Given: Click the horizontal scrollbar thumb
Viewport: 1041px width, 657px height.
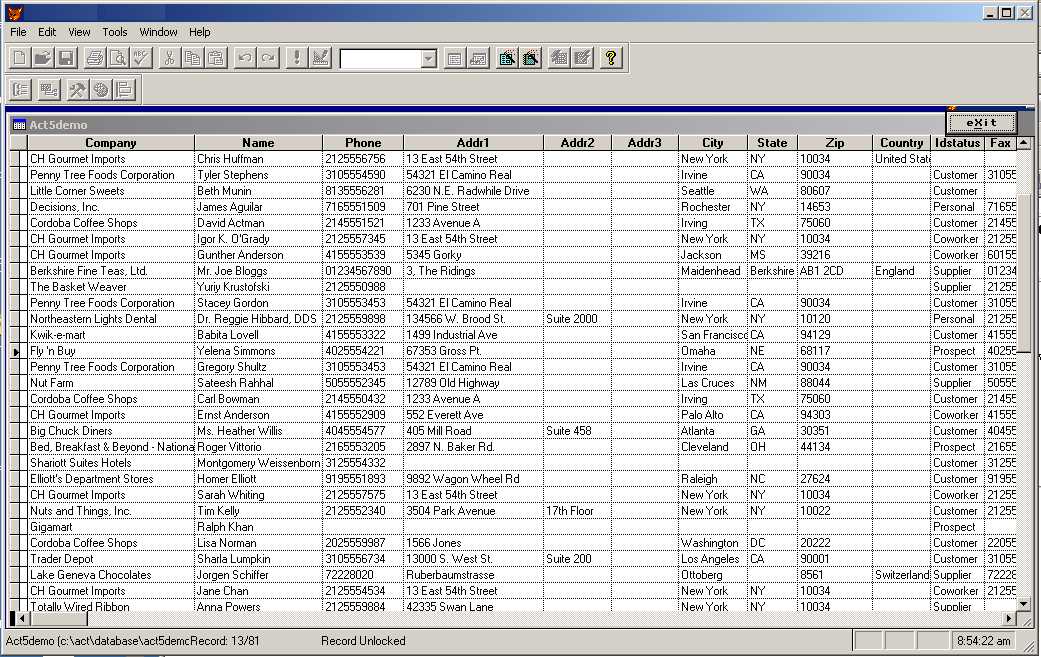Looking at the screenshot, I should tap(58, 619).
